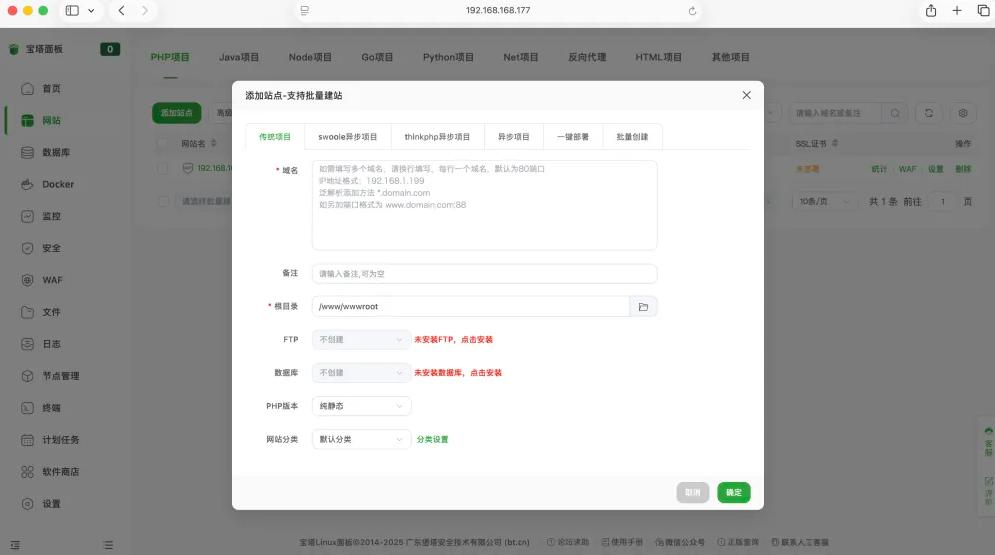Open the 10条/页 page size dropdown

pyautogui.click(x=823, y=201)
